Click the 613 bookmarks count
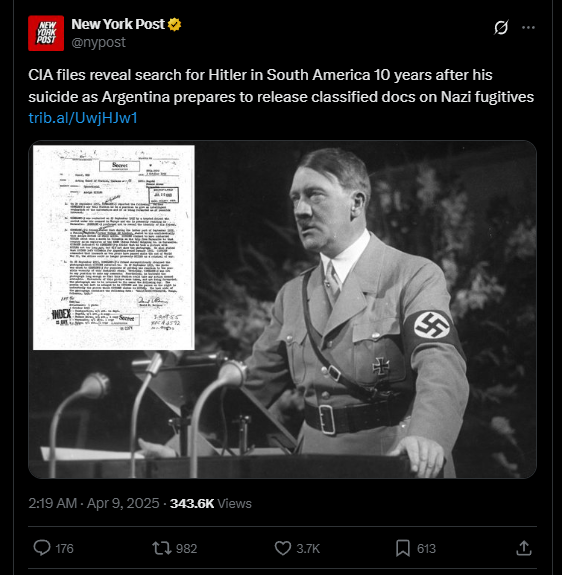Screen dimensions: 562x575 [426, 549]
